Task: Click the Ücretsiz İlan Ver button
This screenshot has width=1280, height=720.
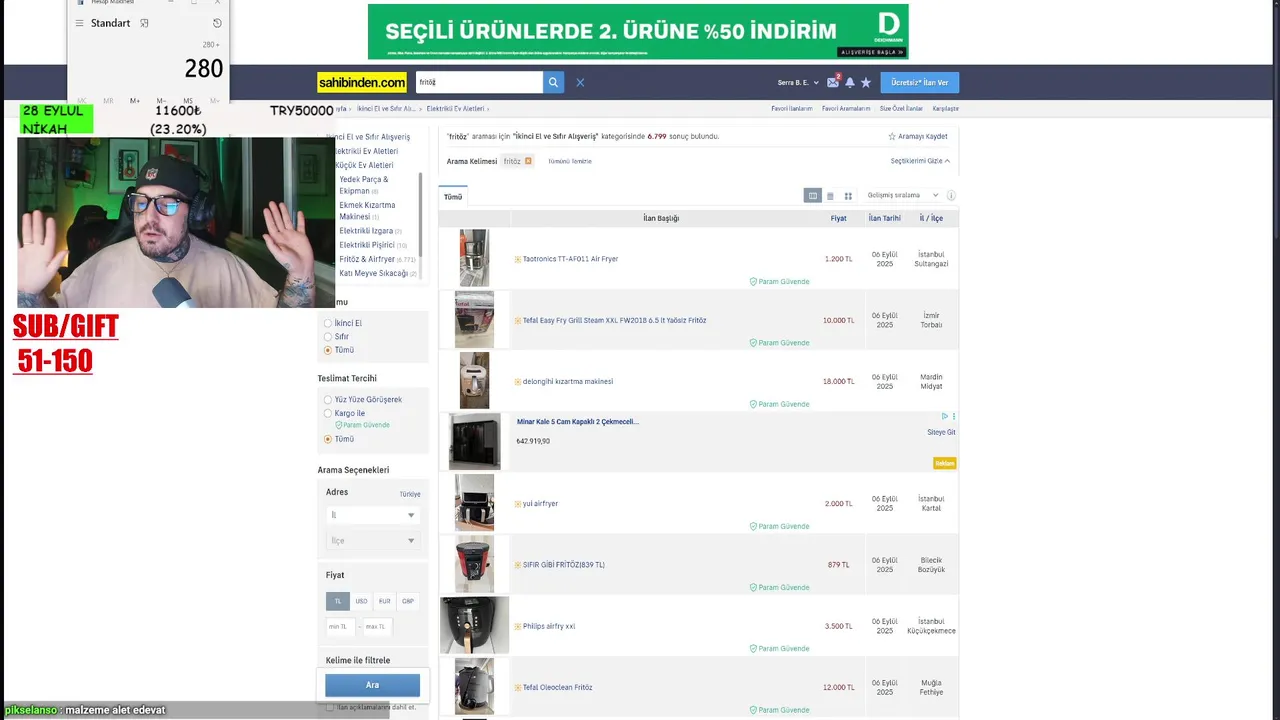Action: [920, 83]
